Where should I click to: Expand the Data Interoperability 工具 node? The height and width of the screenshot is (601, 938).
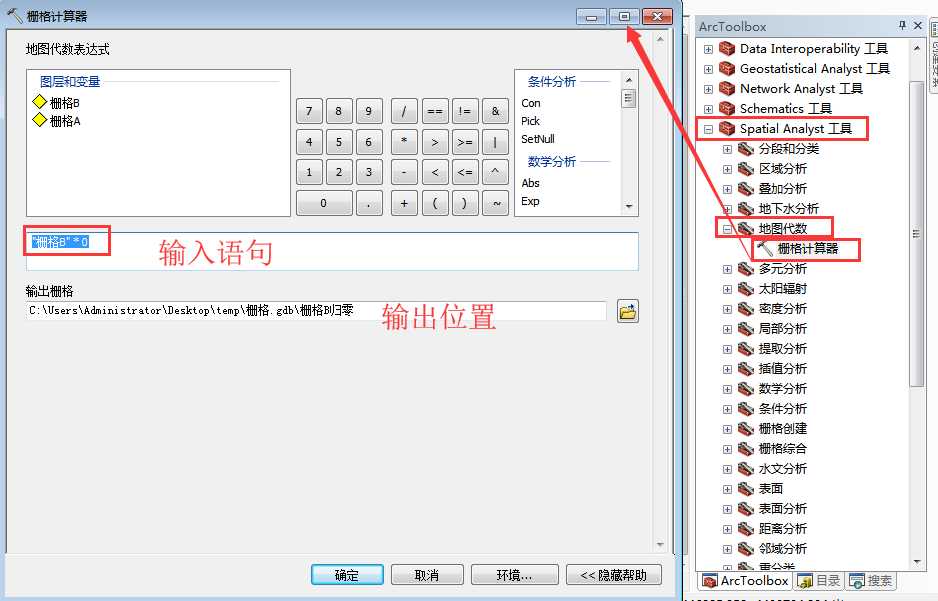(x=708, y=49)
